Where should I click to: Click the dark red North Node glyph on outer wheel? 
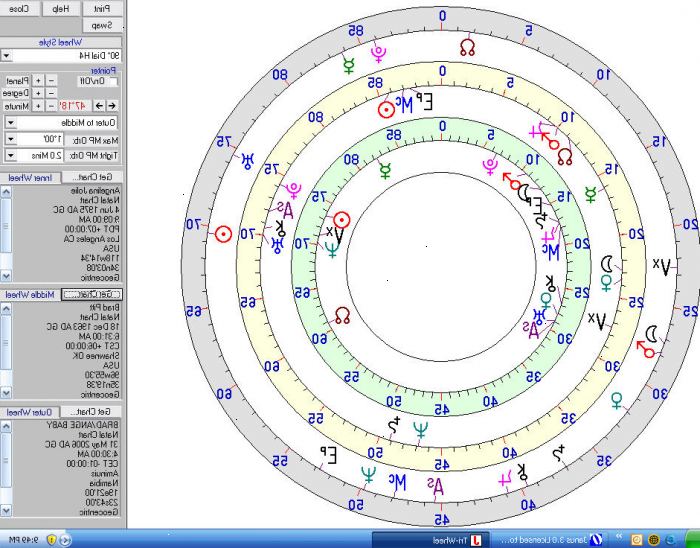(x=467, y=48)
